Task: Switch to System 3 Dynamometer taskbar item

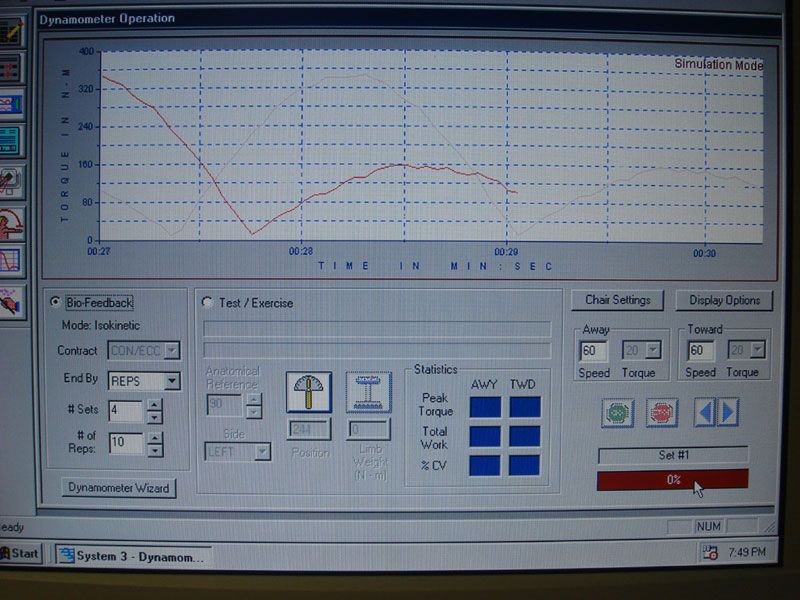Action: point(133,555)
